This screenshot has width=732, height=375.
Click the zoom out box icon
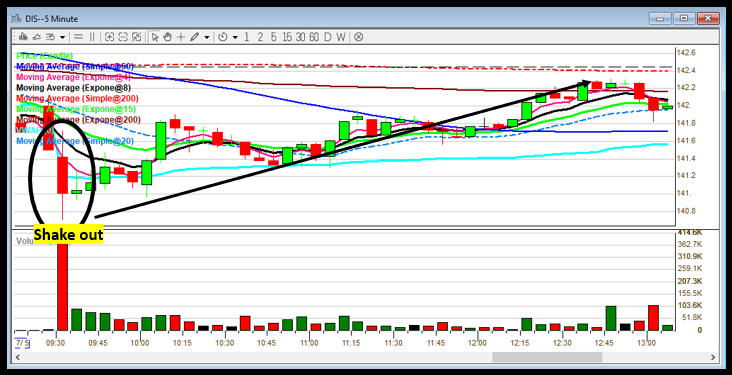point(123,37)
